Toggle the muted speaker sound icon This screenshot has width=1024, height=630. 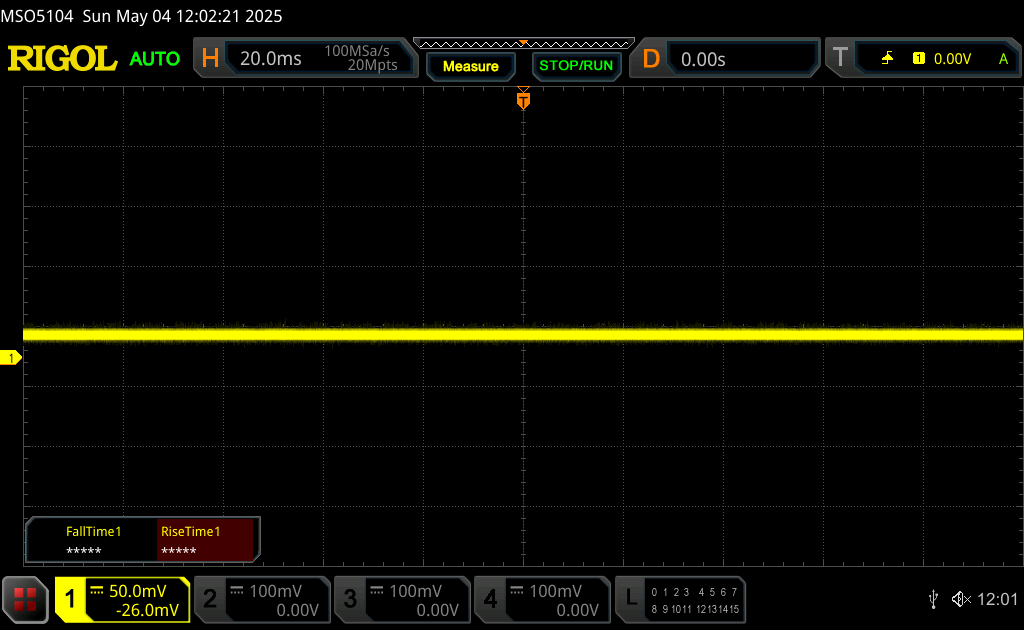pyautogui.click(x=961, y=599)
